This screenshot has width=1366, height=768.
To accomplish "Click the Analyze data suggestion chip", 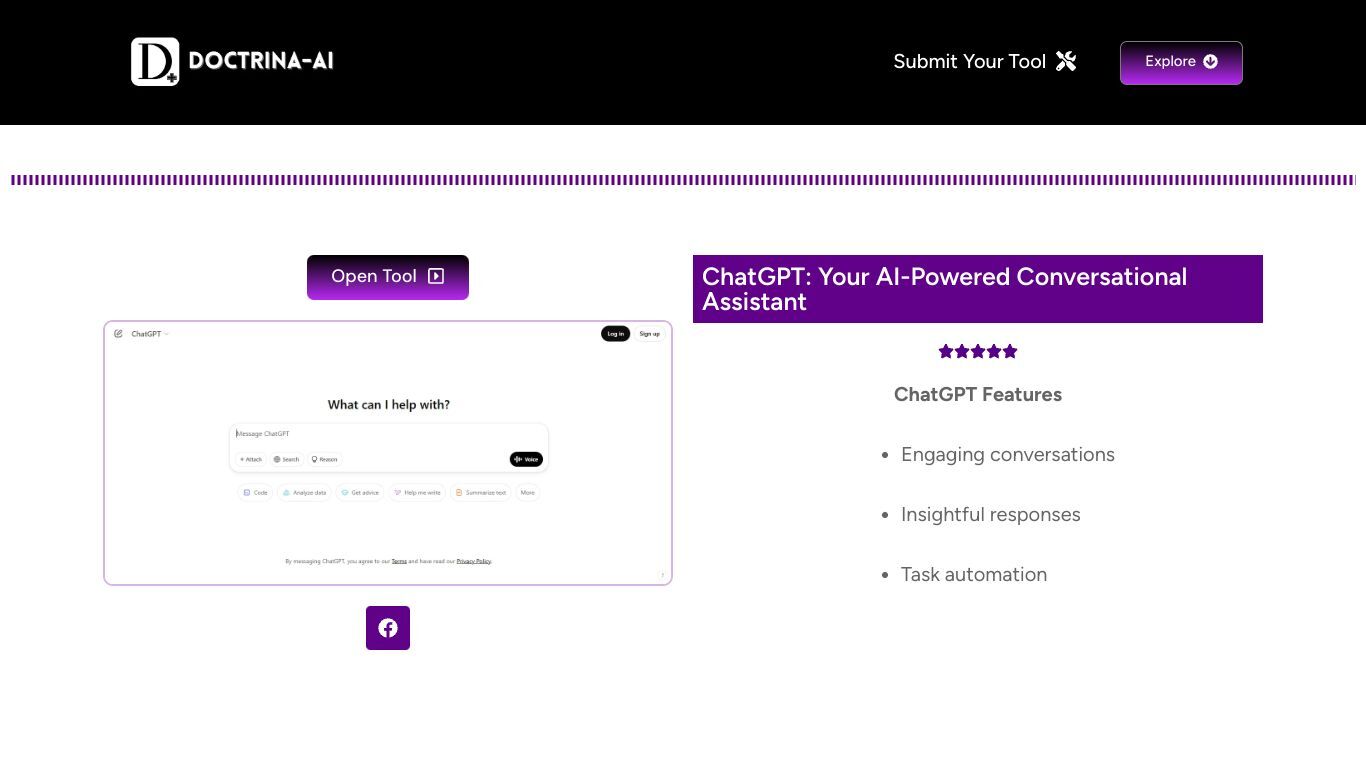I will (x=304, y=493).
